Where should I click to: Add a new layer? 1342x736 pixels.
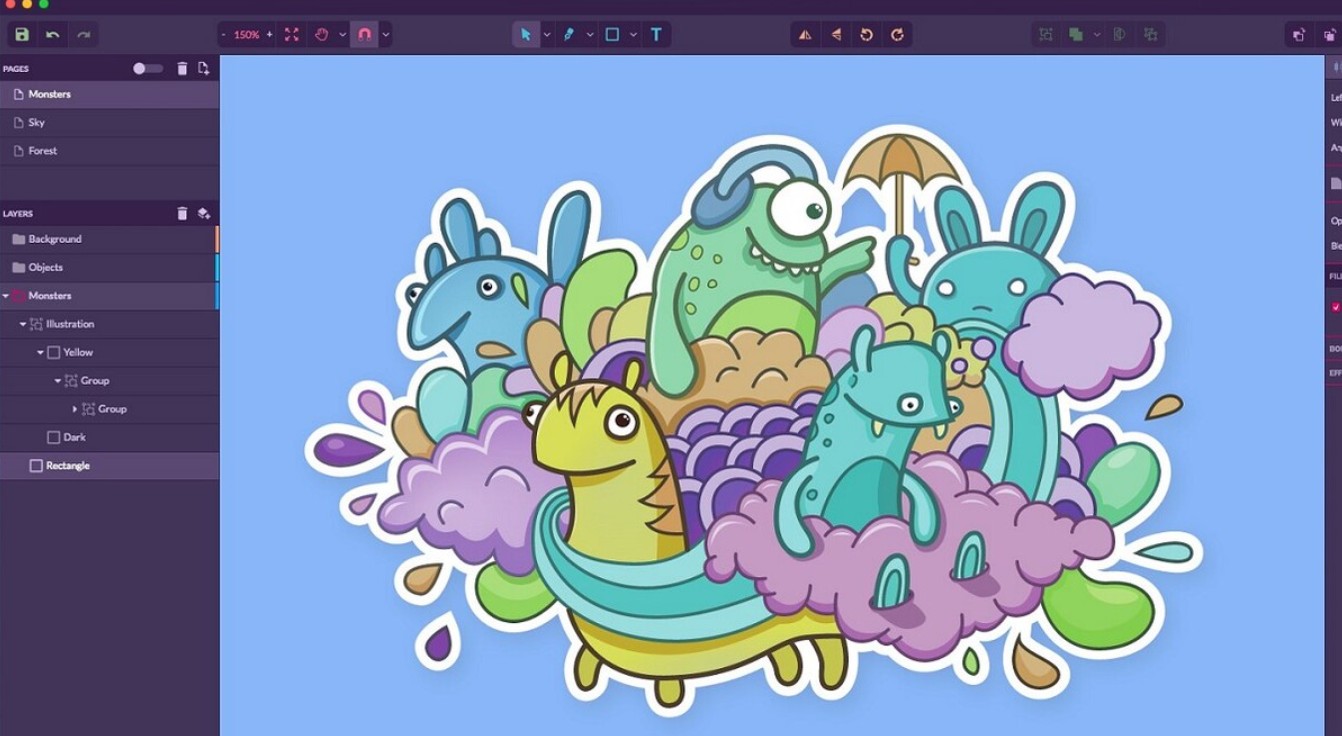pyautogui.click(x=203, y=213)
